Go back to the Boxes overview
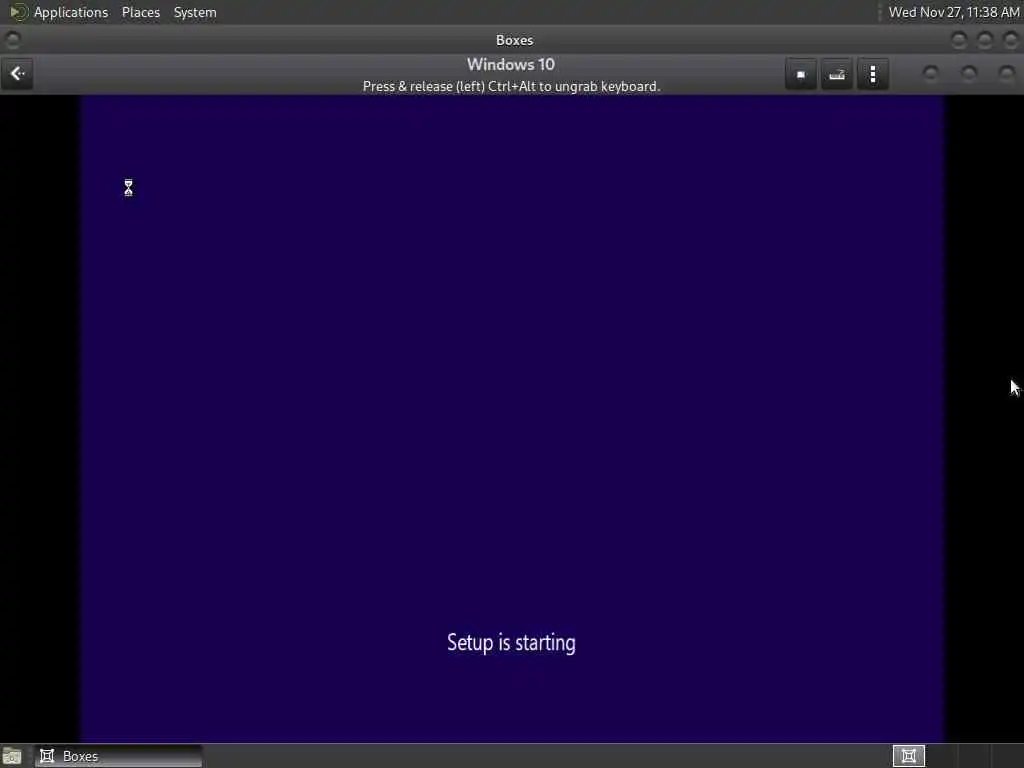 pyautogui.click(x=17, y=74)
